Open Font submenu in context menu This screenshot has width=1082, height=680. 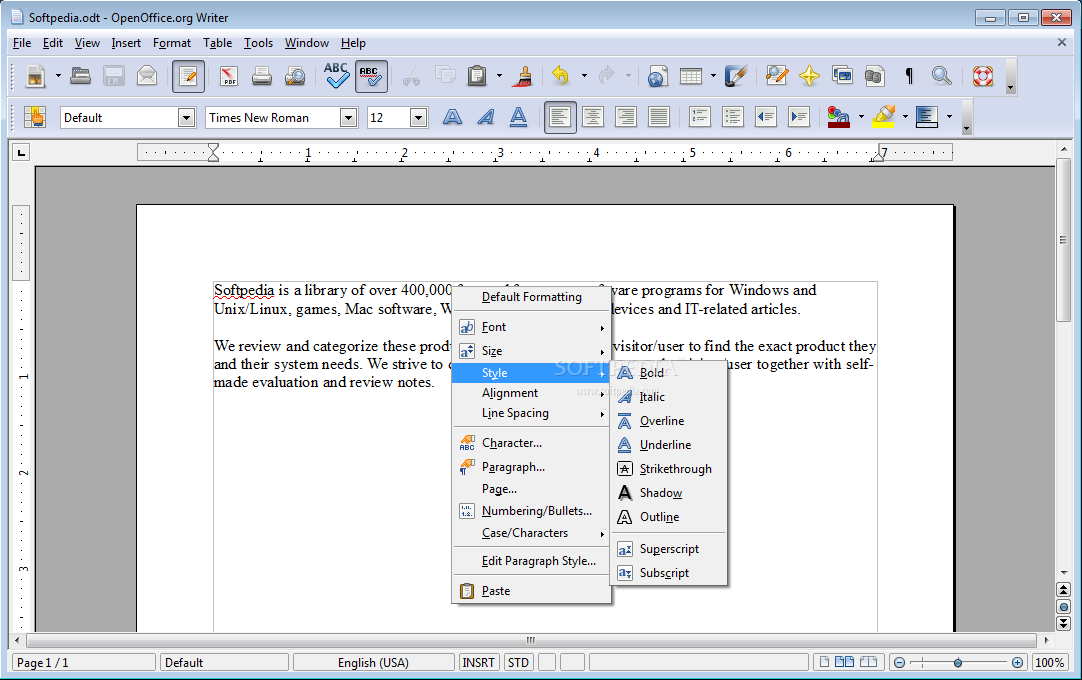[x=531, y=327]
